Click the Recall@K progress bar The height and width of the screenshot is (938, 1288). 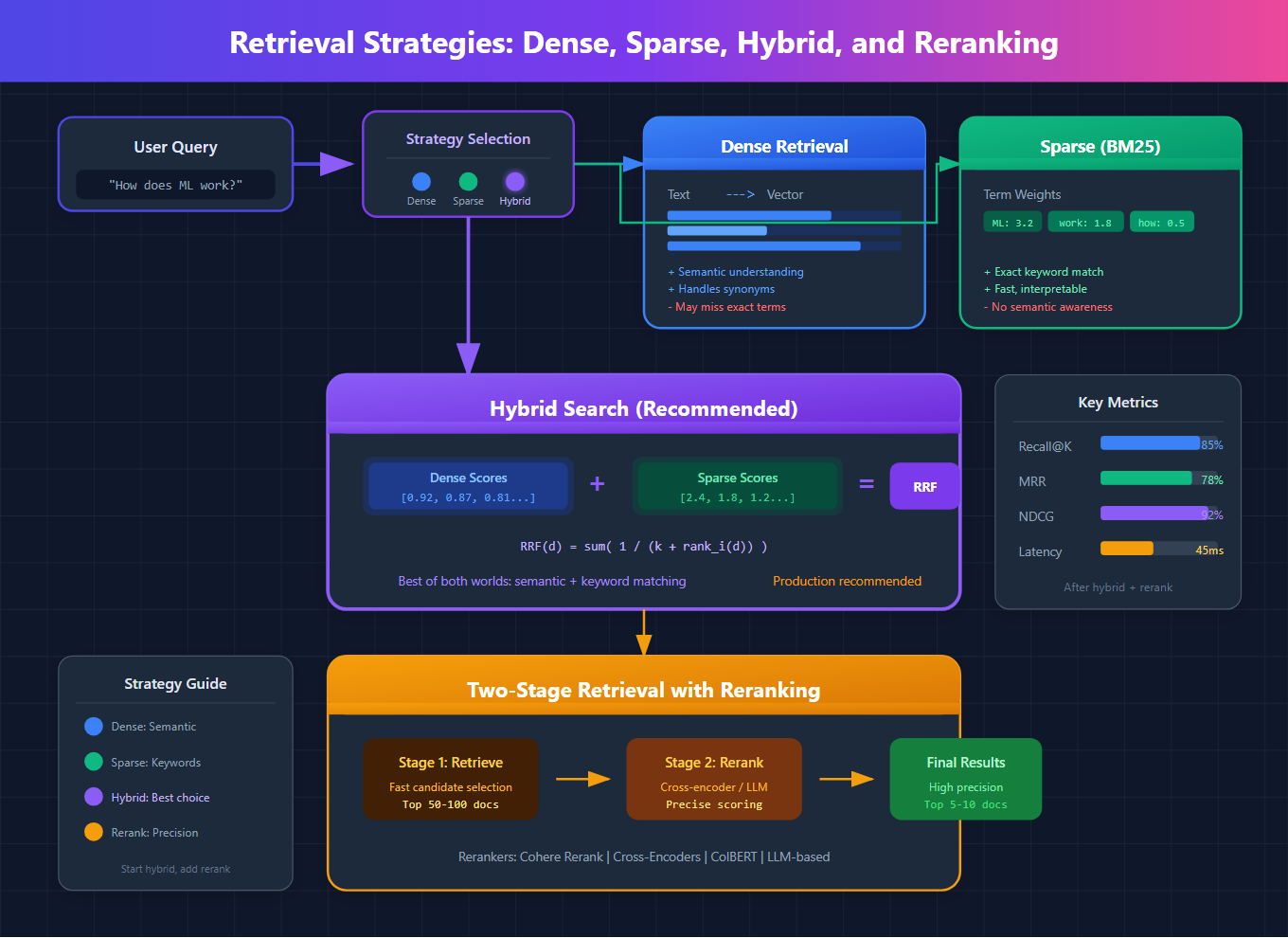tap(1158, 443)
